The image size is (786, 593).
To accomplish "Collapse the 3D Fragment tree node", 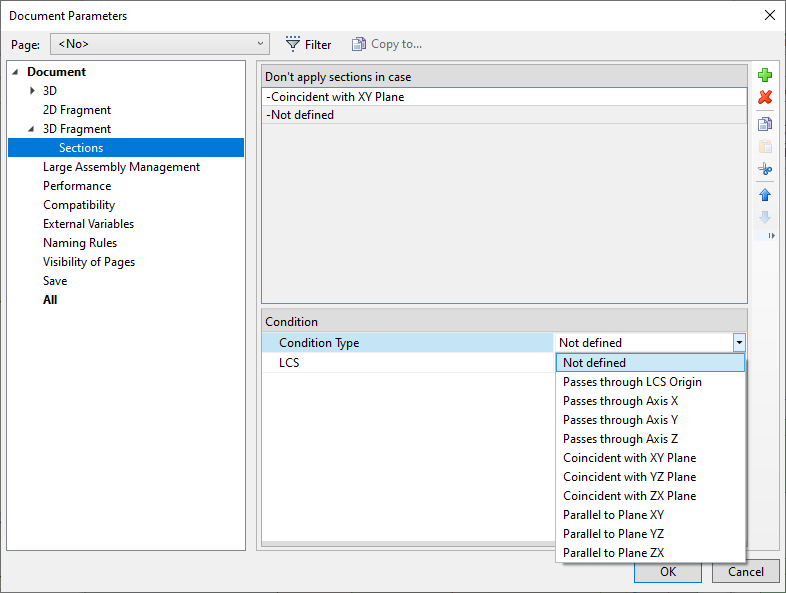I will (33, 129).
